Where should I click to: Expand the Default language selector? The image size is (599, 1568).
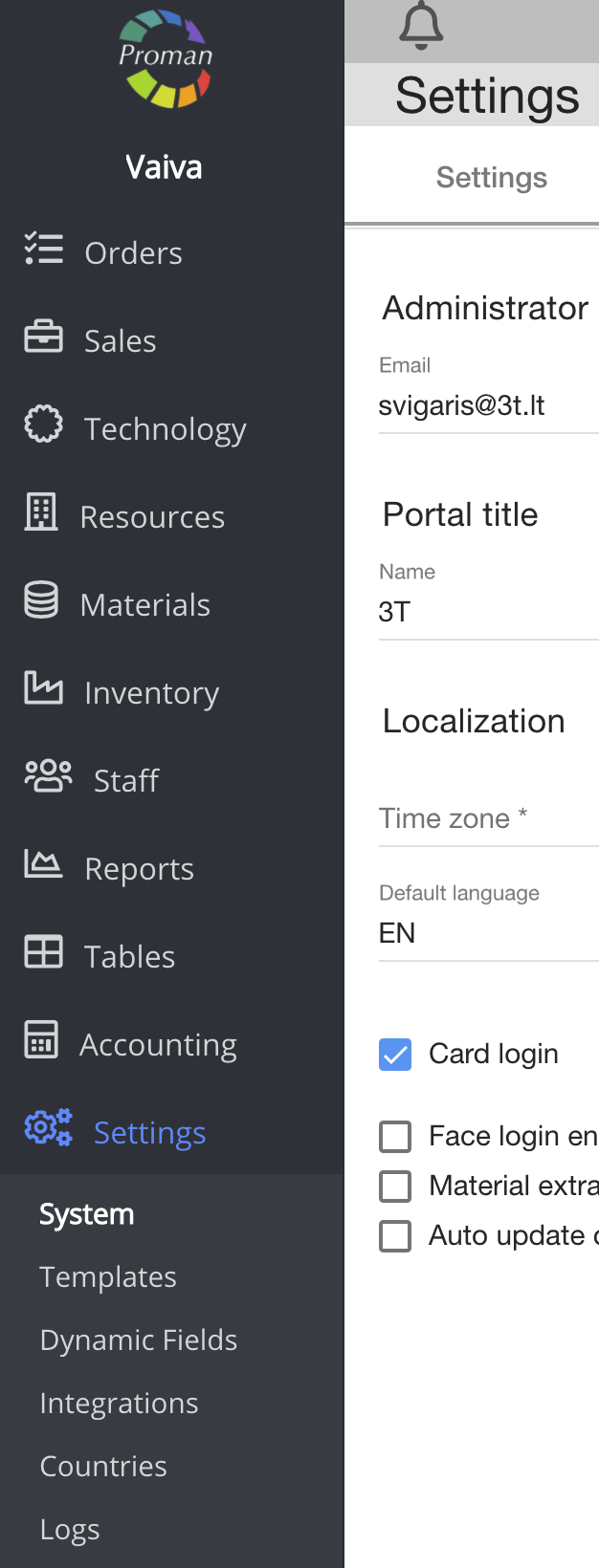click(x=488, y=933)
